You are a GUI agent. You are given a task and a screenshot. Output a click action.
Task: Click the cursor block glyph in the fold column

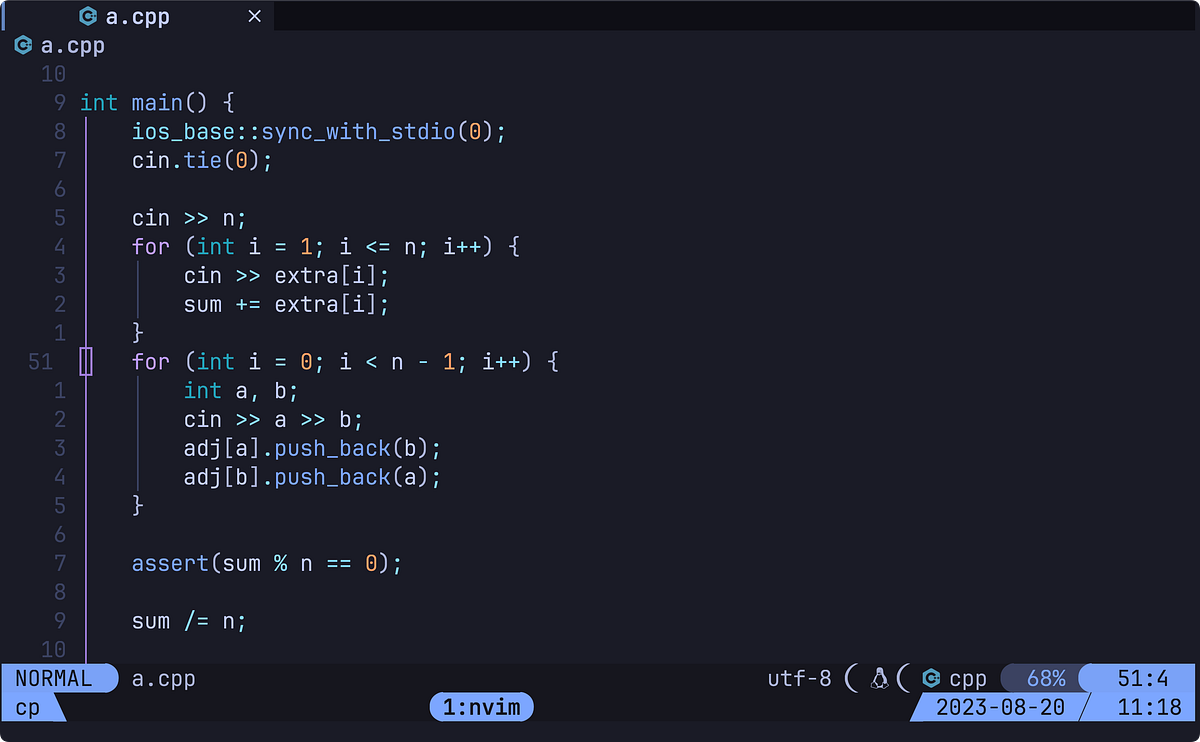(86, 361)
